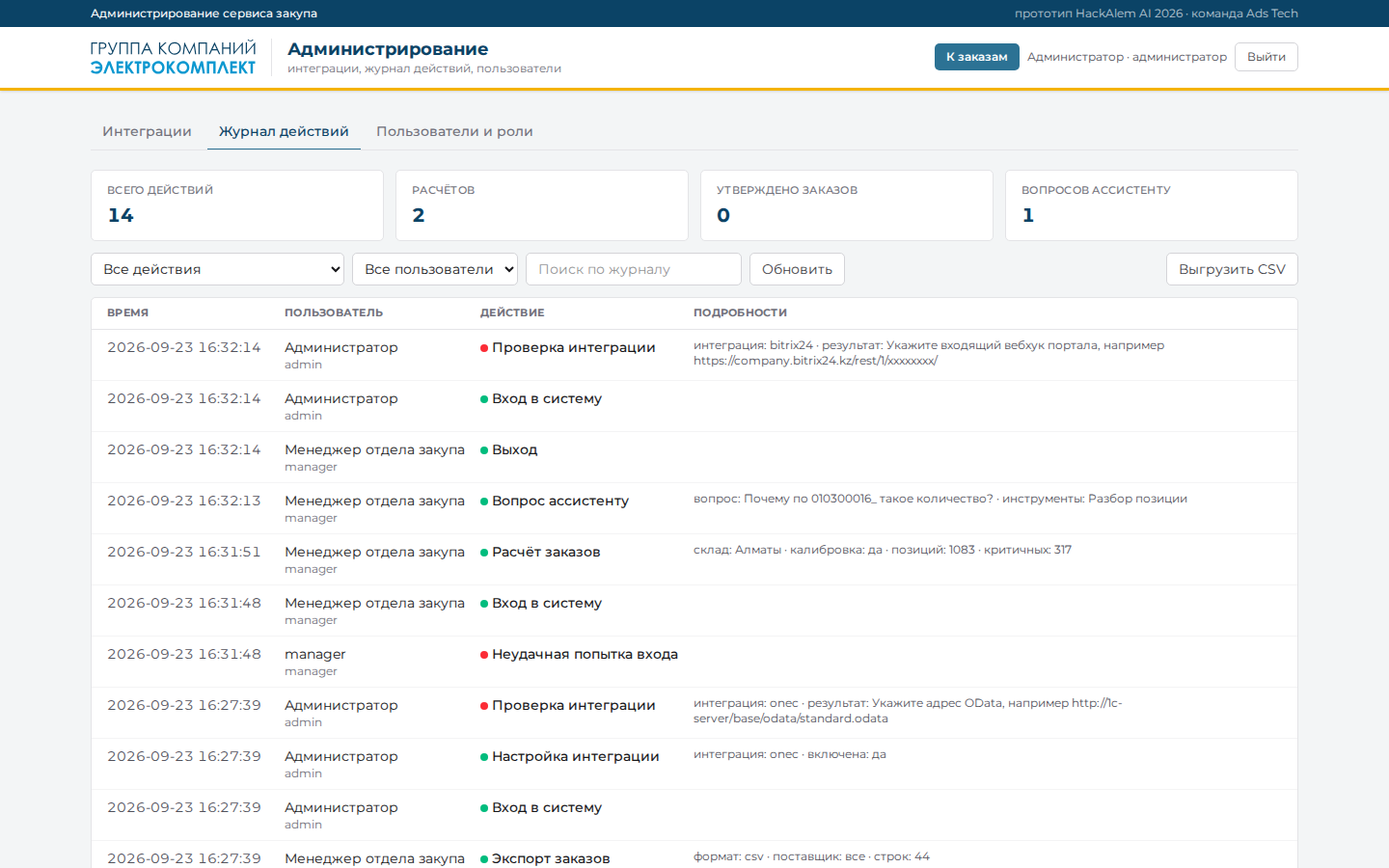Click the Электрокомплект company logo
This screenshot has height=868, width=1389.
point(174,58)
